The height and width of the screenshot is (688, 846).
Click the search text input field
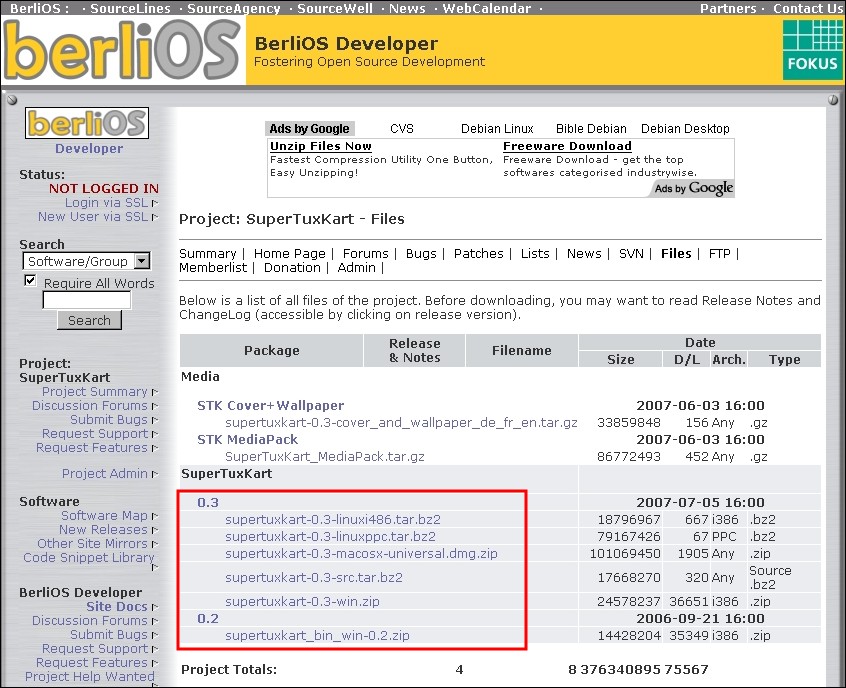coord(87,300)
